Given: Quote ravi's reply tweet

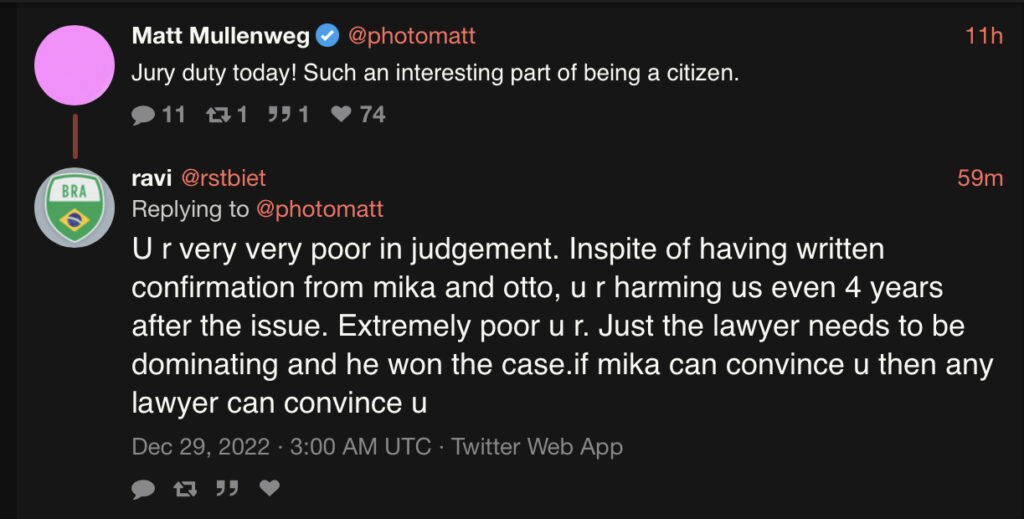Looking at the screenshot, I should pyautogui.click(x=228, y=488).
